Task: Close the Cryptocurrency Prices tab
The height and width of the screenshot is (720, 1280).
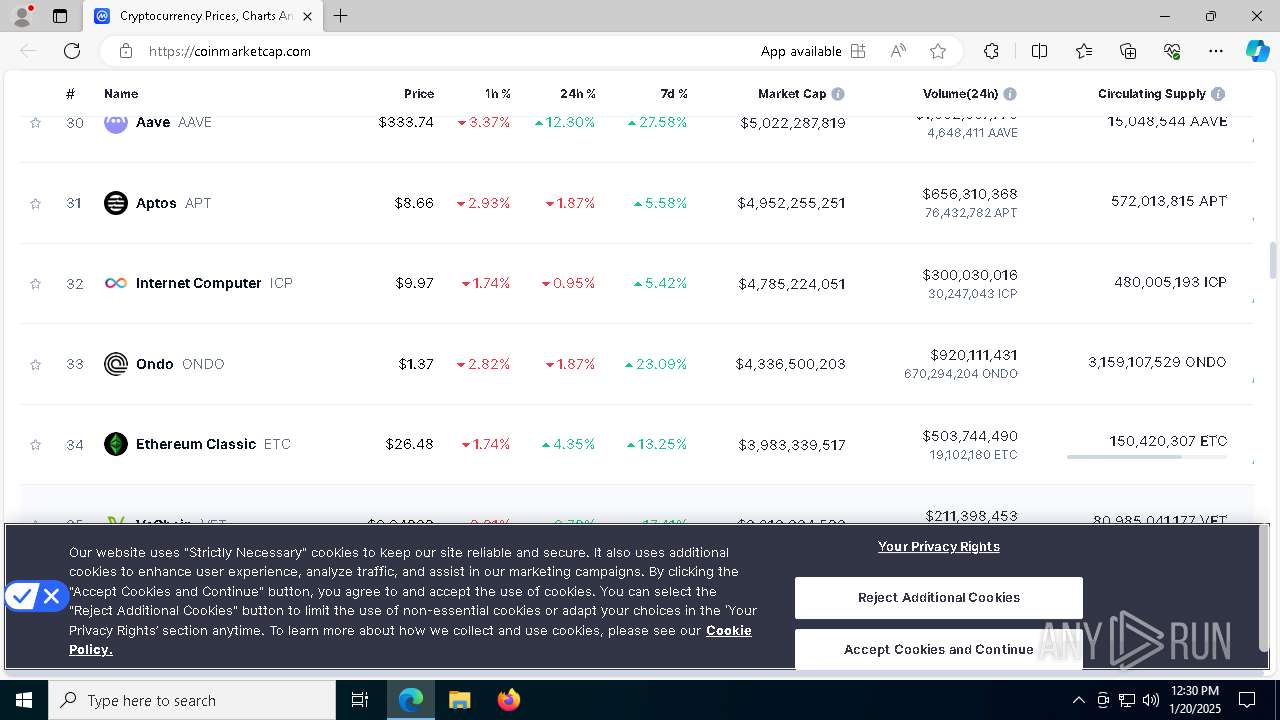Action: point(307,16)
